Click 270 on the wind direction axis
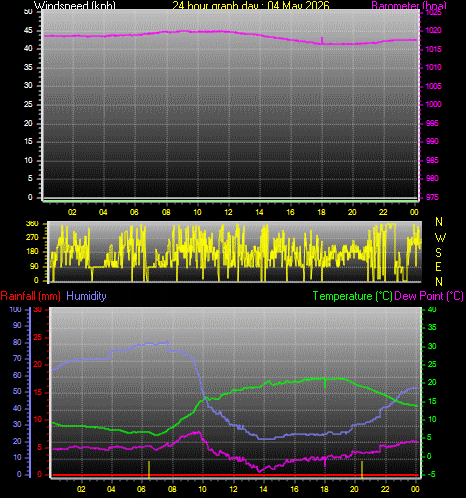466x498 pixels. pos(32,238)
